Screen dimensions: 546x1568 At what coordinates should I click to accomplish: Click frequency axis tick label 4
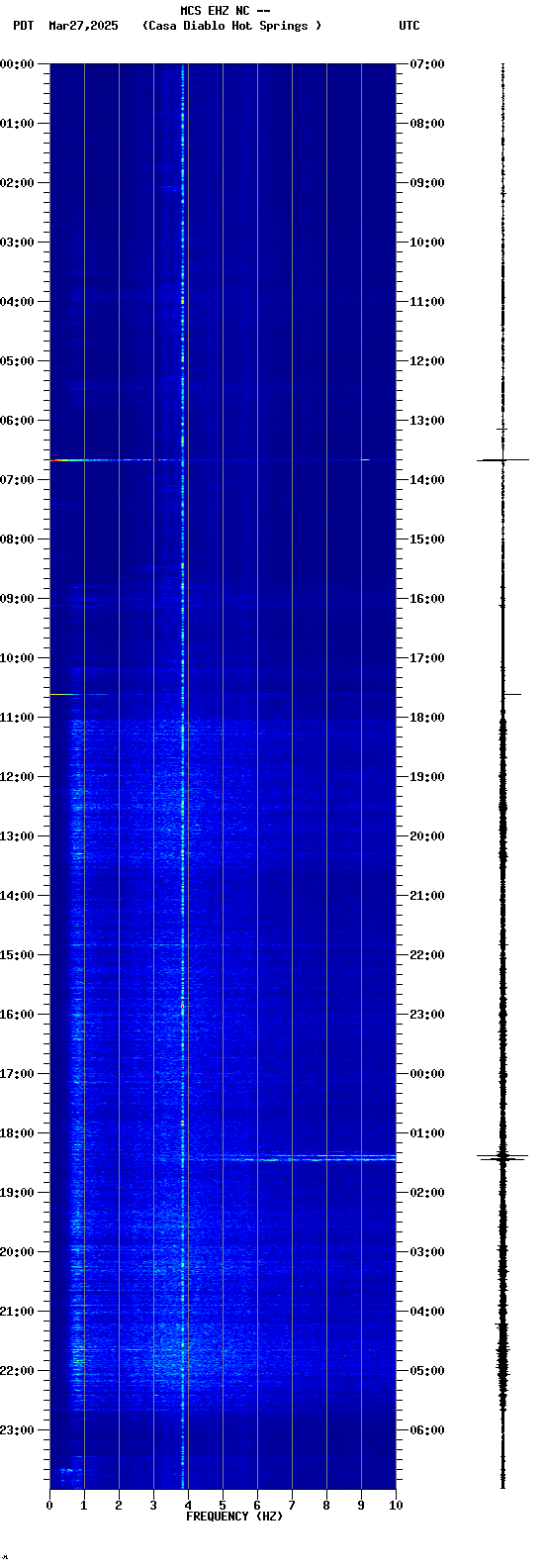(188, 1506)
